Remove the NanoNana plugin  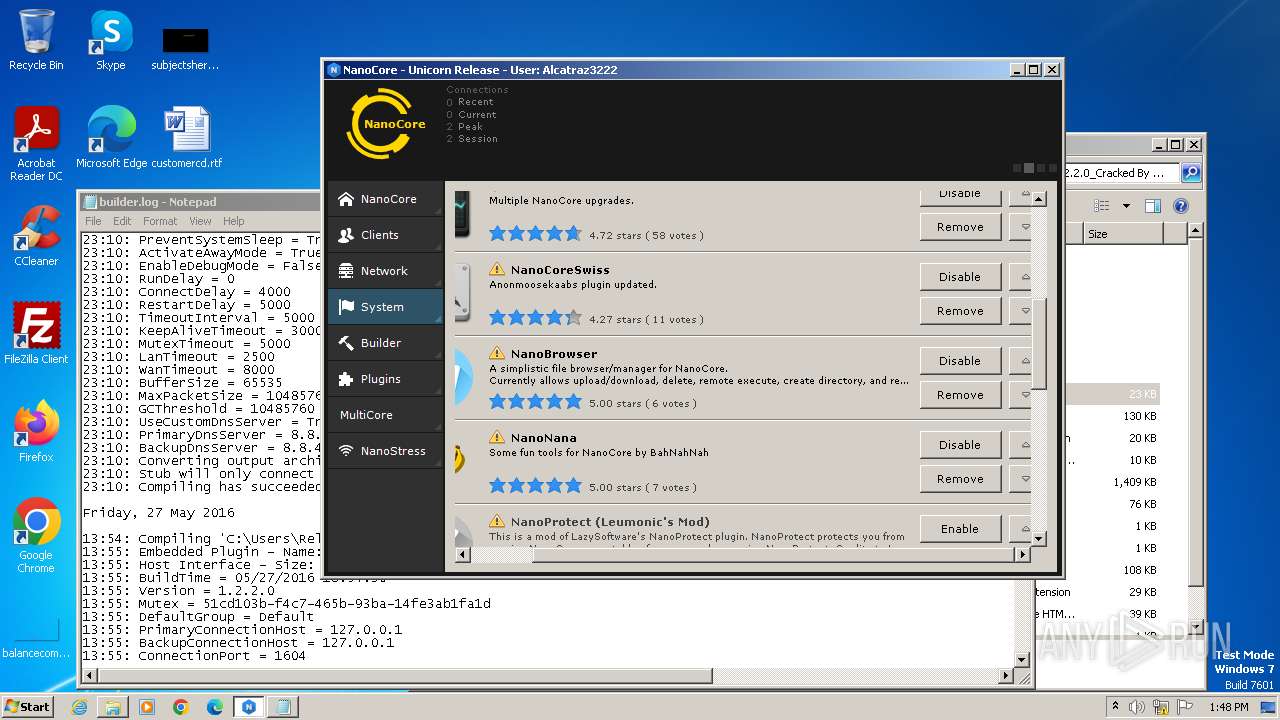[960, 479]
